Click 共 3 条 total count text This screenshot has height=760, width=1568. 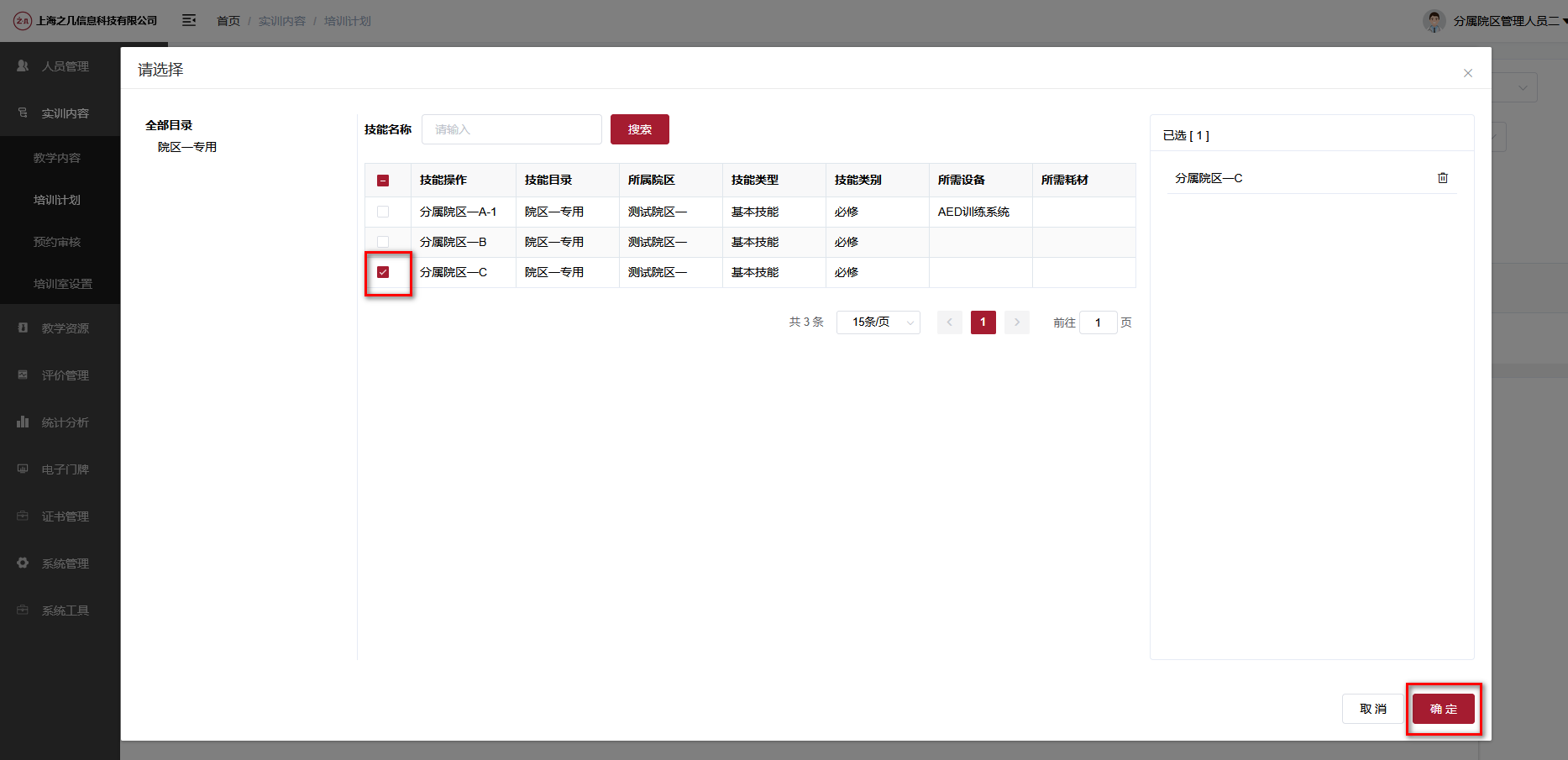pyautogui.click(x=806, y=322)
